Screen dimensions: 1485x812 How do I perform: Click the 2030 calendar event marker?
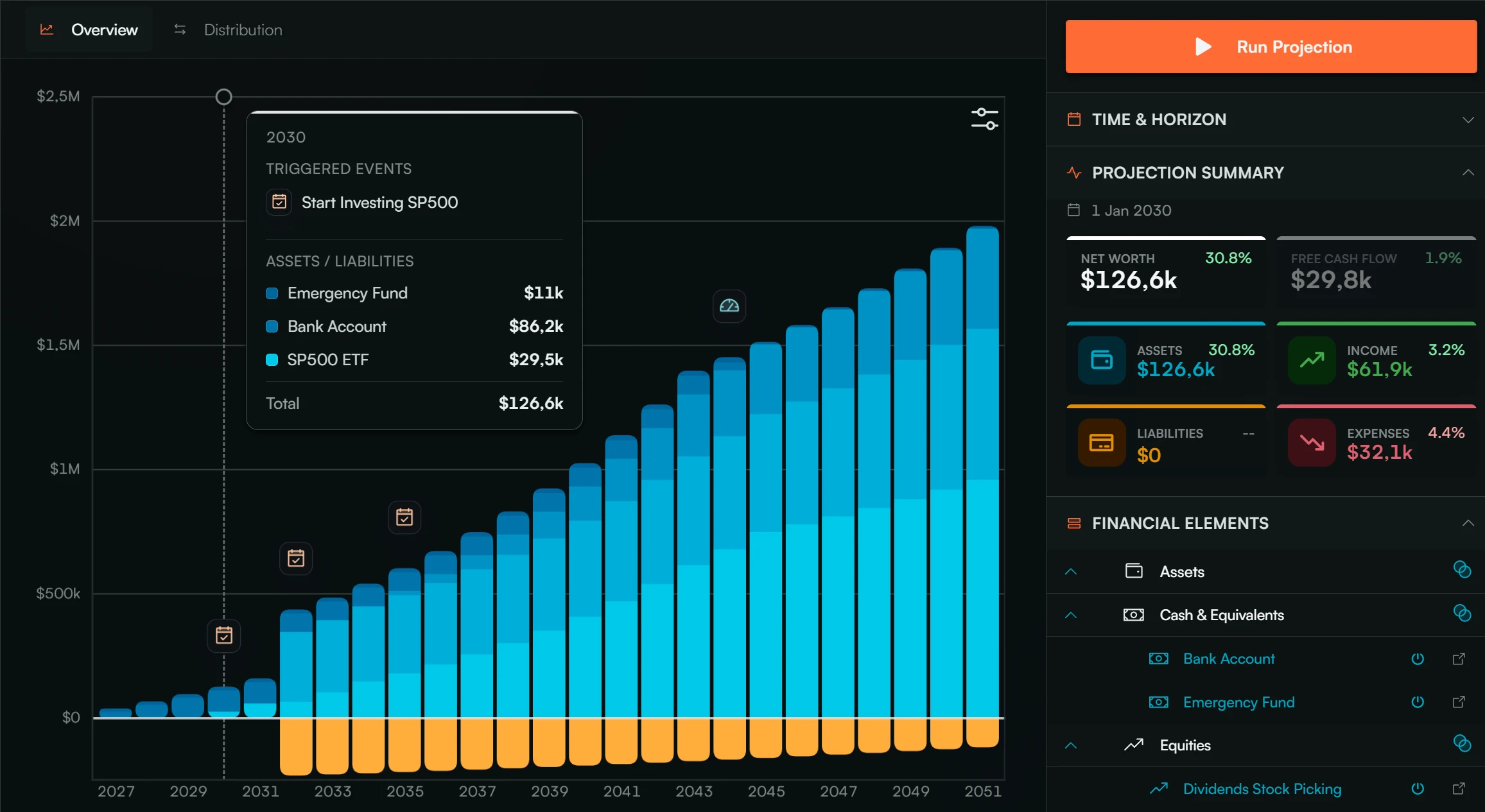point(224,635)
